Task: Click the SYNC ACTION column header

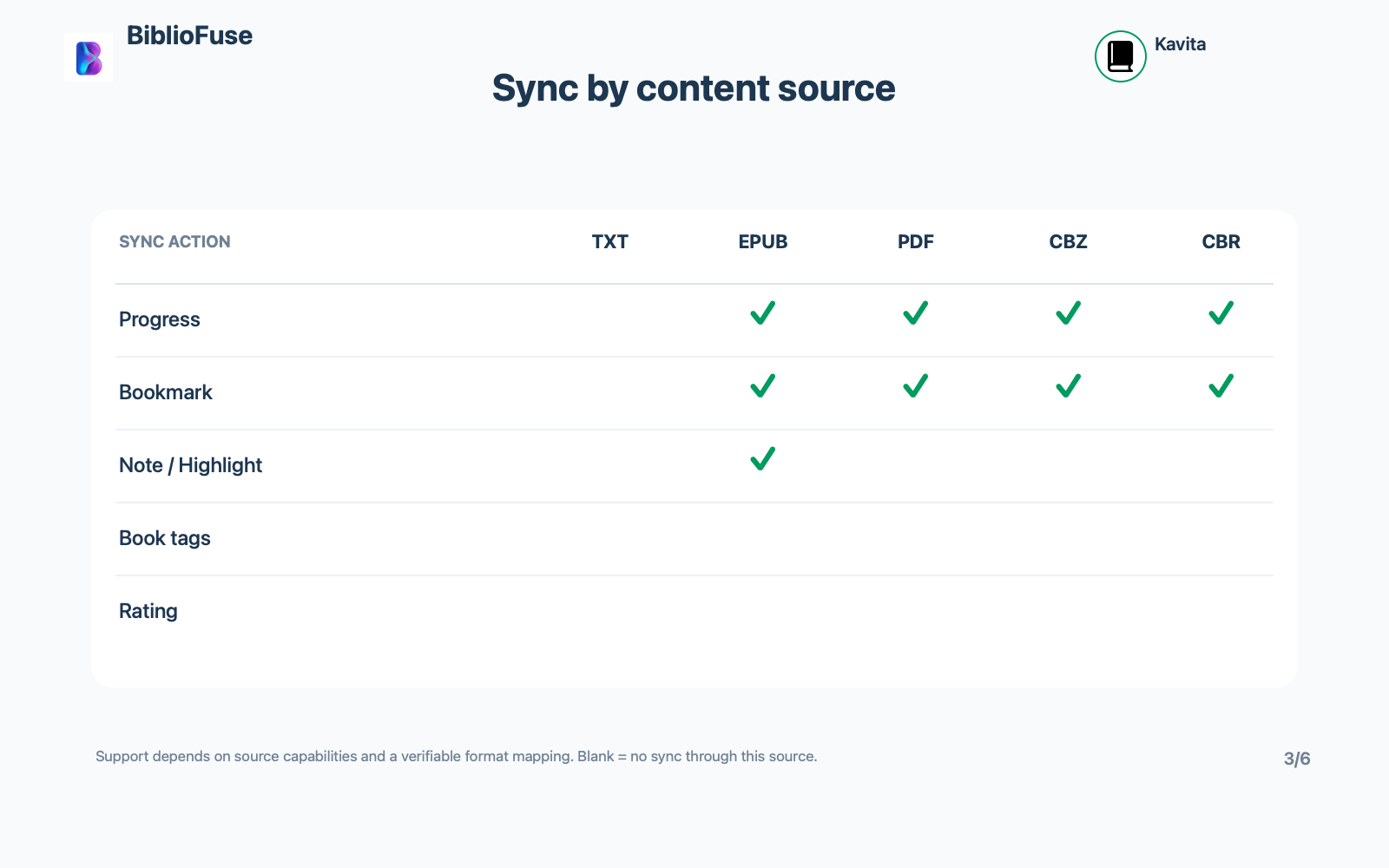Action: [x=174, y=242]
